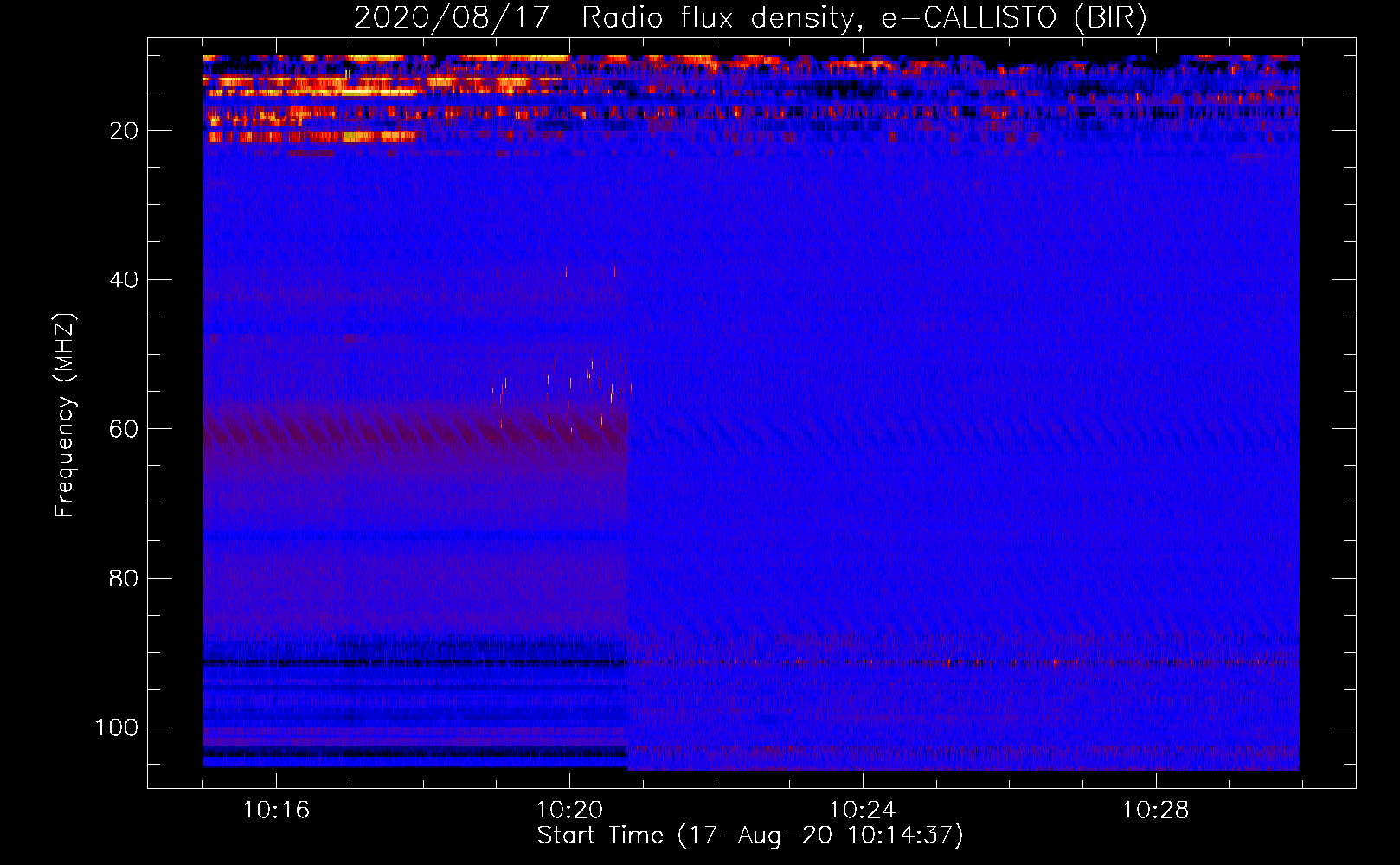1400x865 pixels.
Task: Click the 'Frequency (MHZ)' axis label
Action: [65, 415]
